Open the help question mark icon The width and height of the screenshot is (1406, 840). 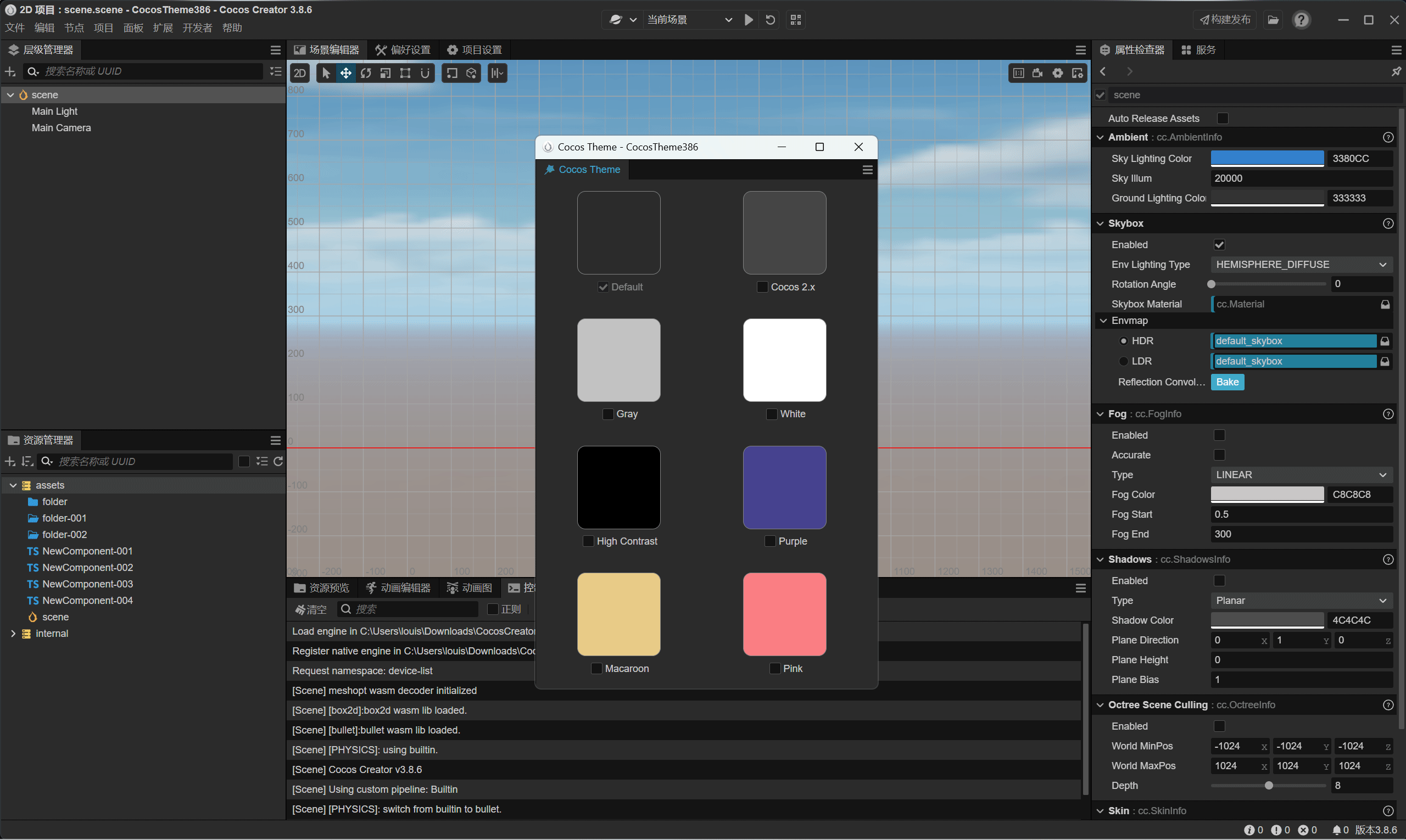pyautogui.click(x=1301, y=20)
